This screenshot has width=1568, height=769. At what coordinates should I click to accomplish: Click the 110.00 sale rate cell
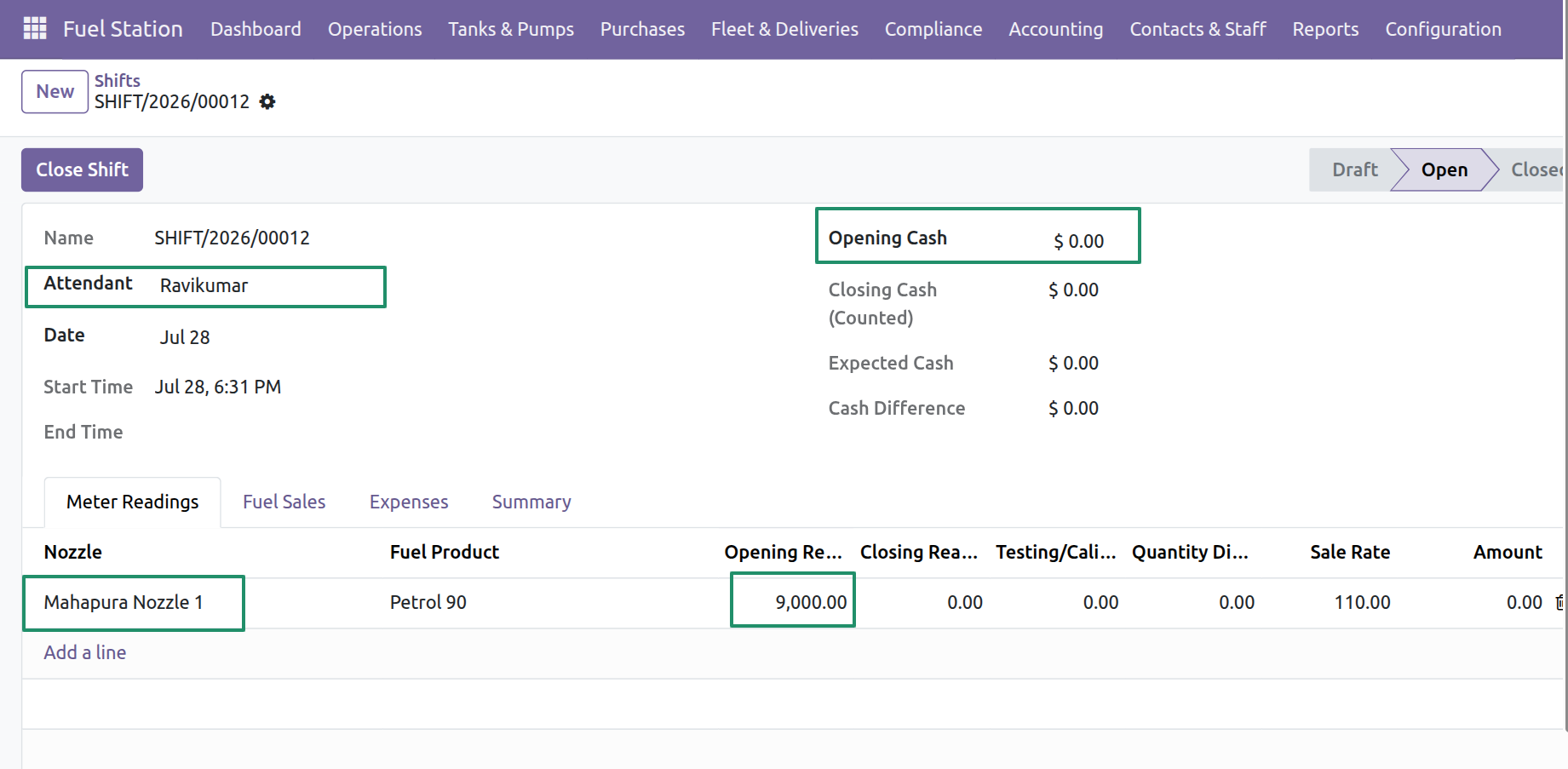coord(1362,603)
